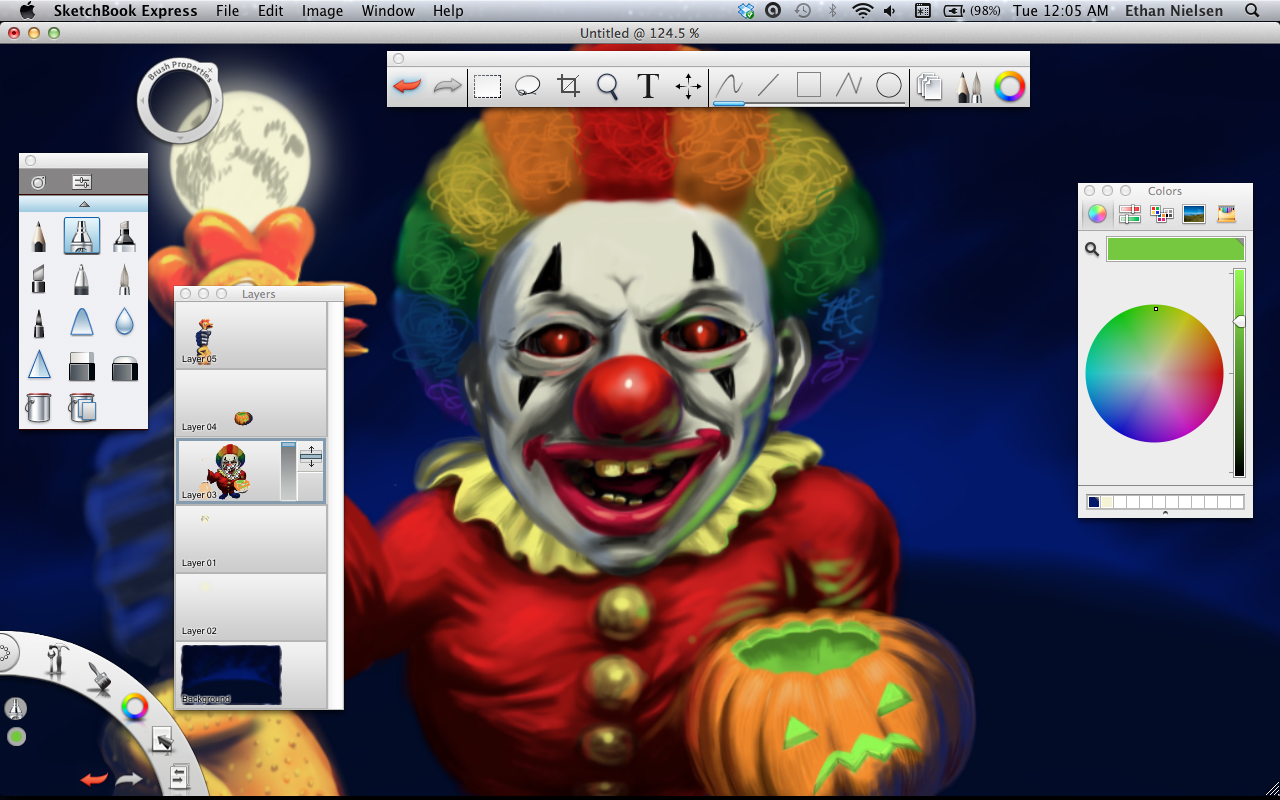Open the Layers window toggle icon

click(930, 87)
